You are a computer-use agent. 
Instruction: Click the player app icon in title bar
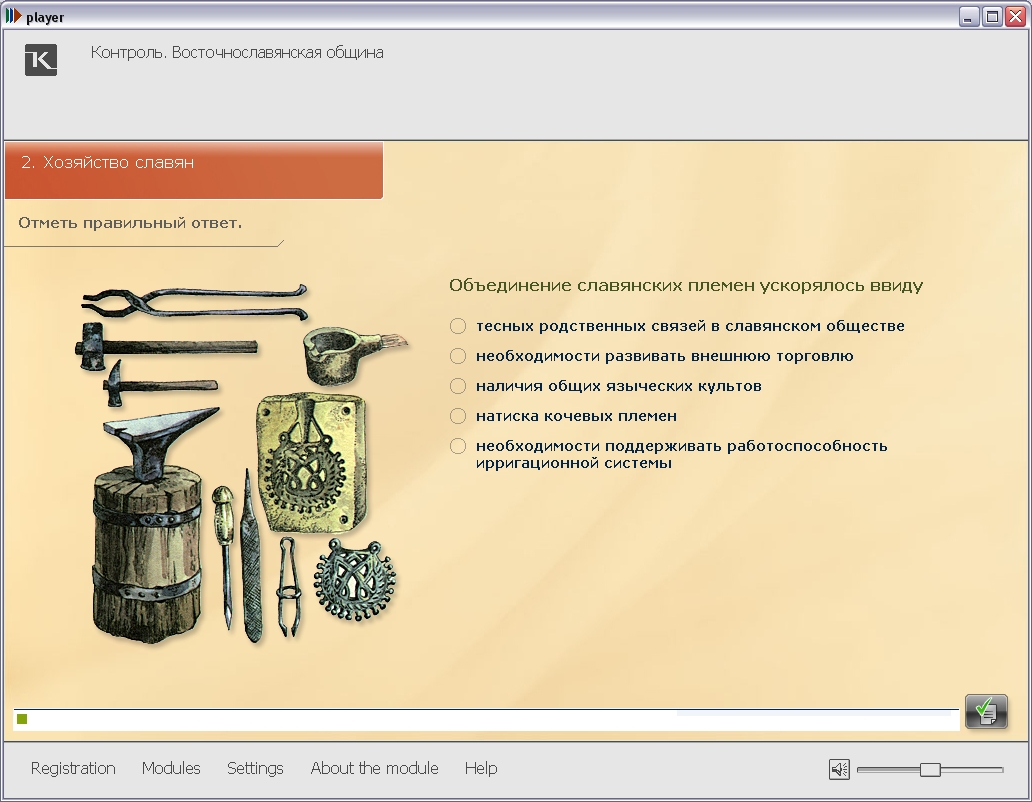pyautogui.click(x=13, y=16)
